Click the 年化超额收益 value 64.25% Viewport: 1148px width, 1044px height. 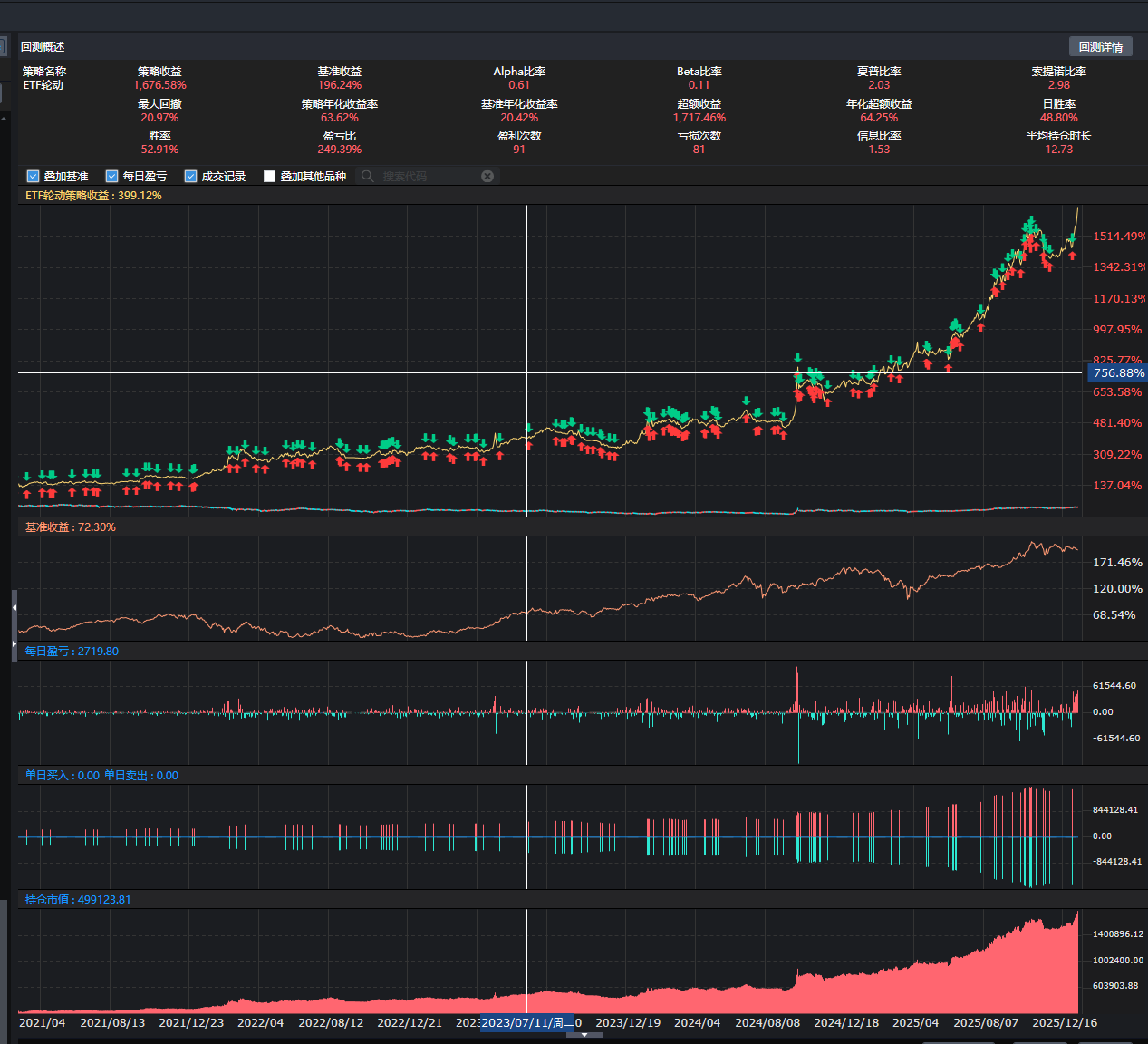pyautogui.click(x=879, y=118)
